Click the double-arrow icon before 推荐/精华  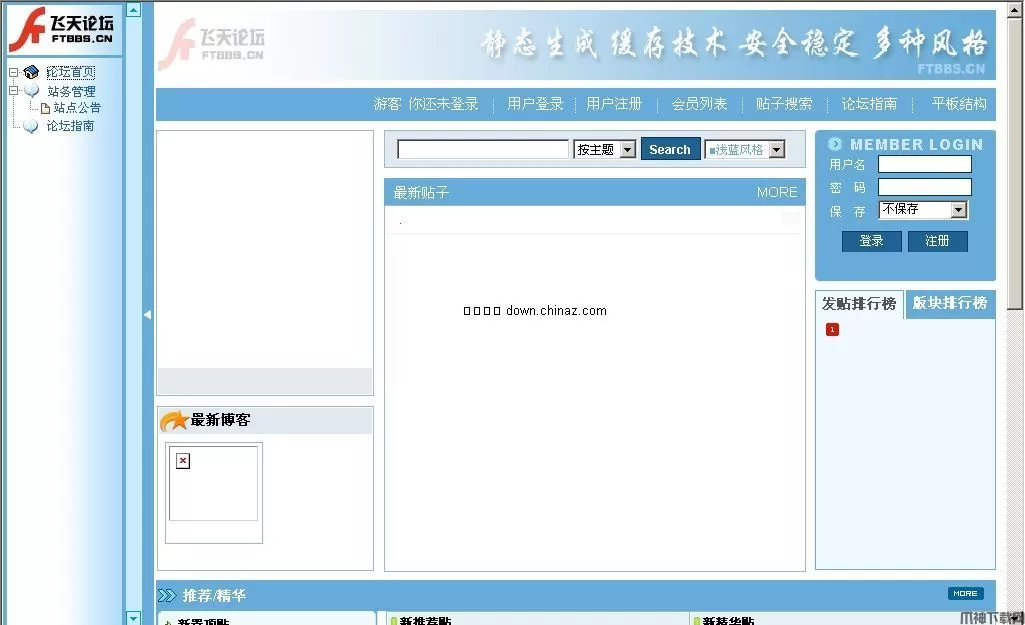(166, 594)
